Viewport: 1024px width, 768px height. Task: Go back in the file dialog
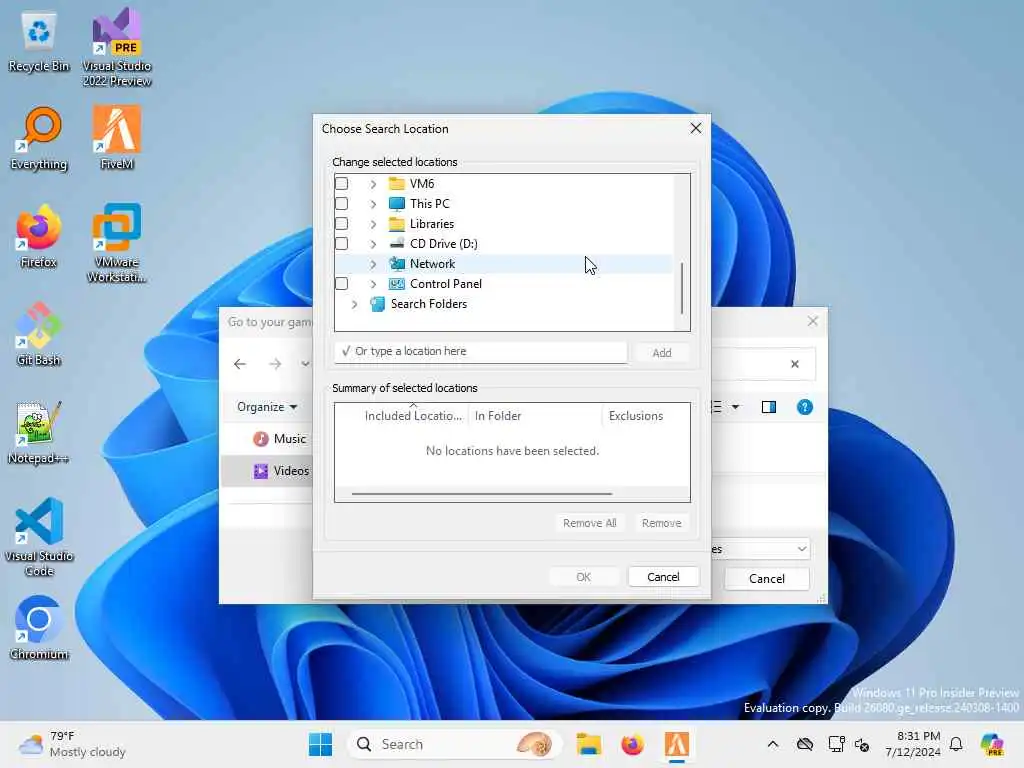pyautogui.click(x=240, y=364)
